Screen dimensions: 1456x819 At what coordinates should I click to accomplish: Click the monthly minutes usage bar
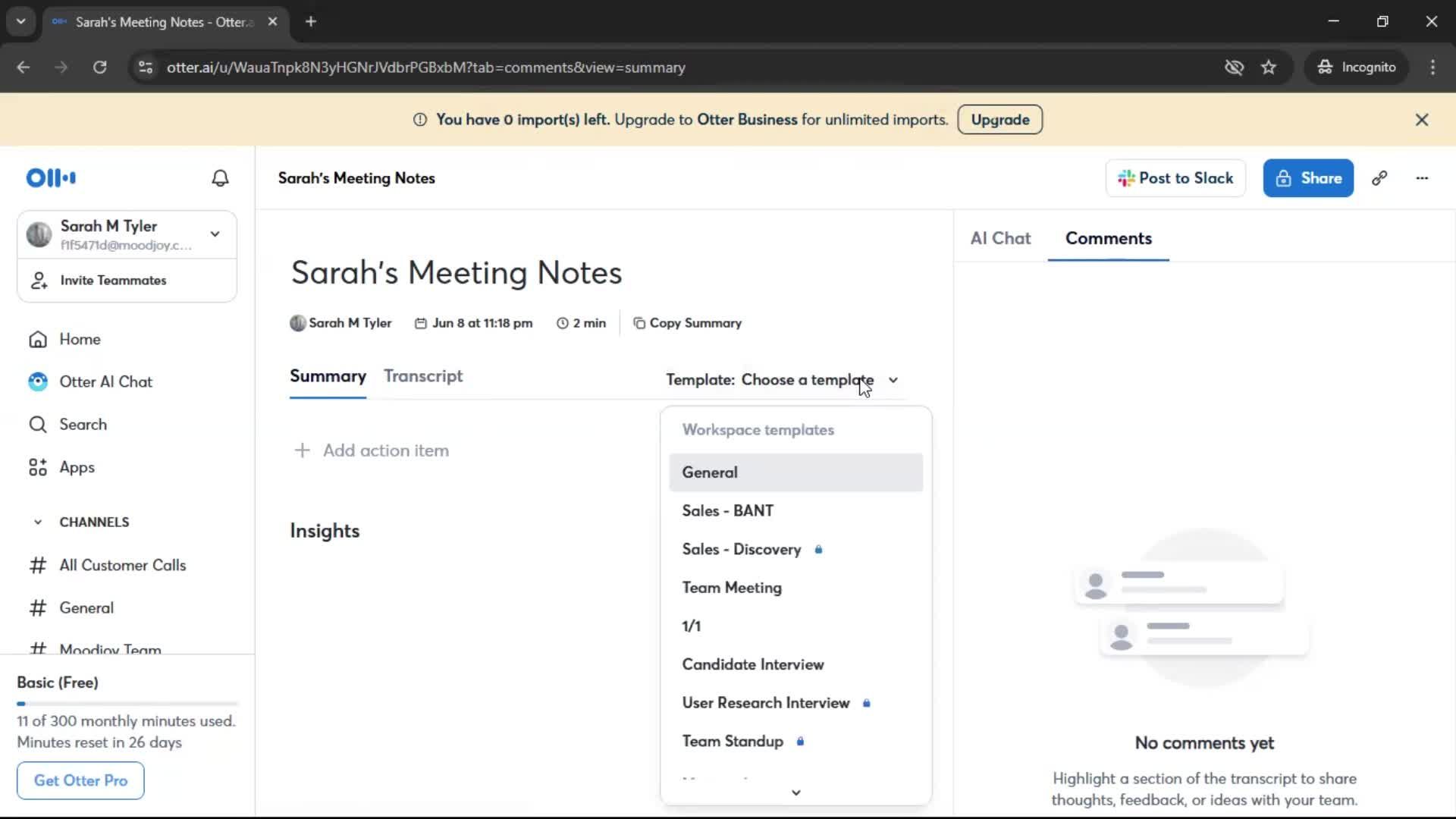127,704
